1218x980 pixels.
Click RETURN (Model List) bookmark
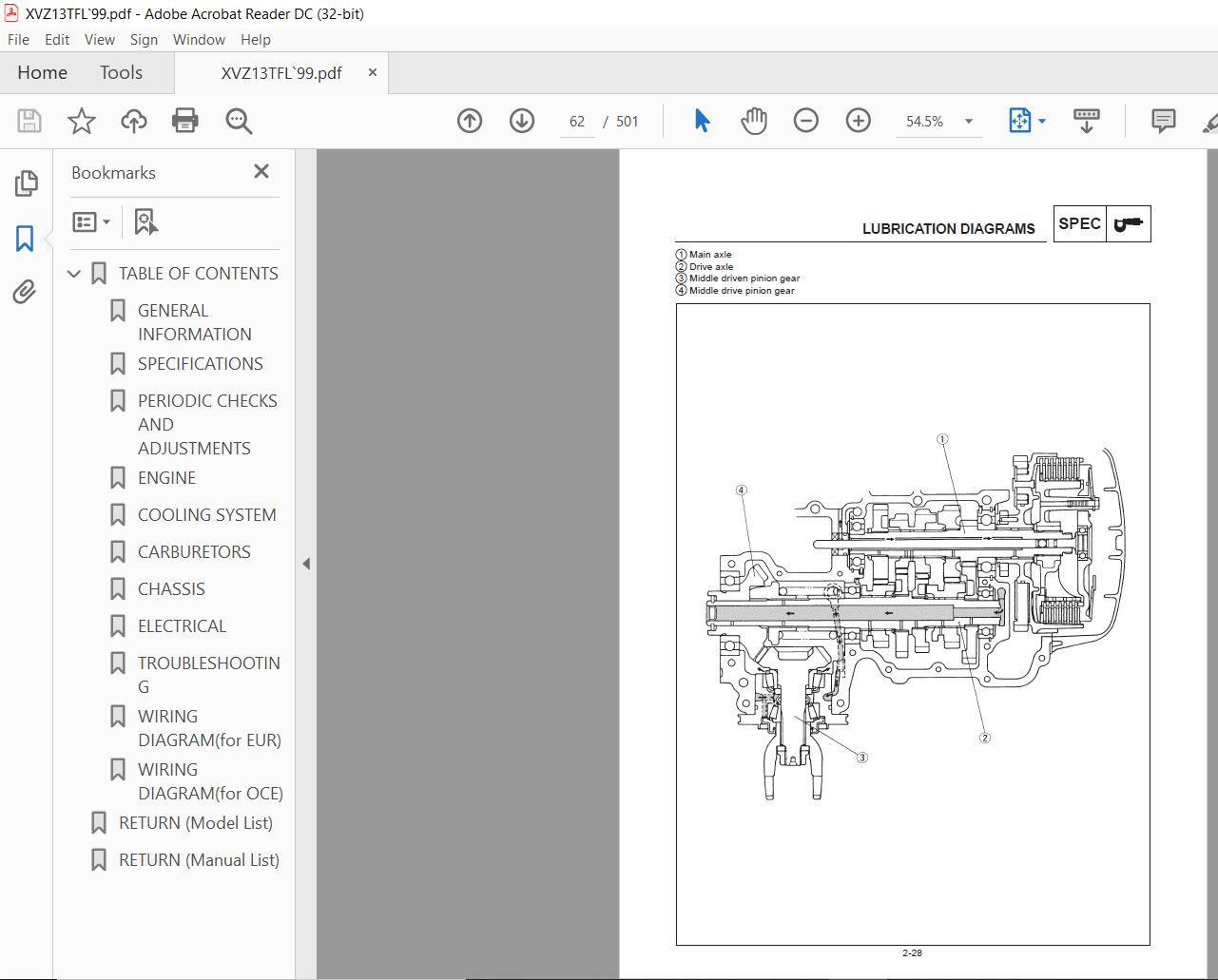pos(196,823)
